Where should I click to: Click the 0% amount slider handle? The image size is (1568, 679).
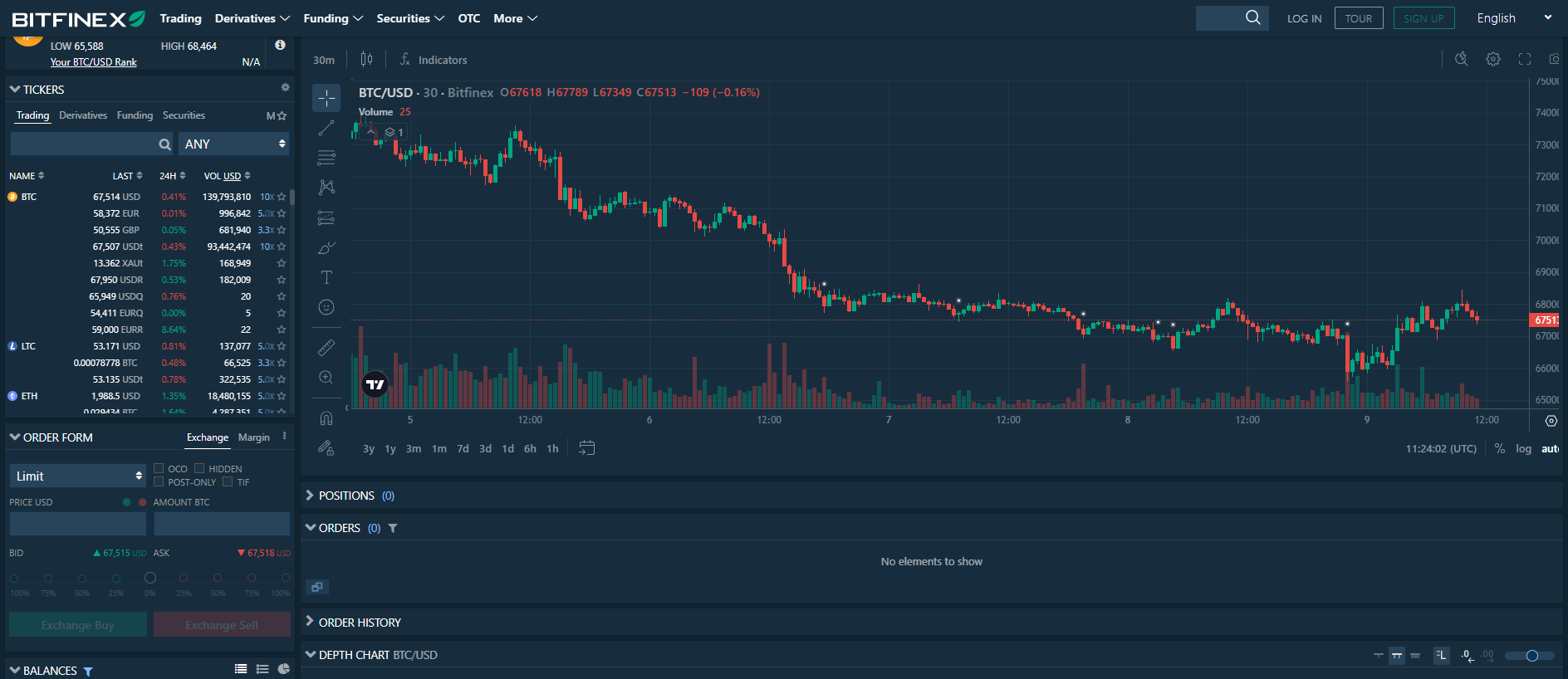[x=149, y=578]
